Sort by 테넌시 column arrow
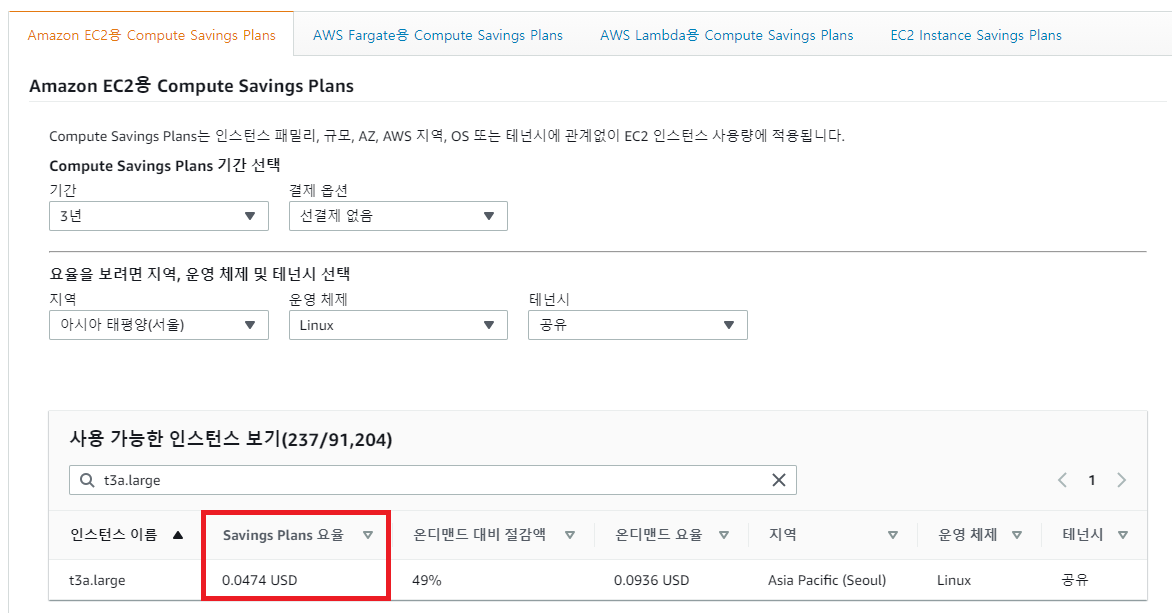 tap(1123, 535)
